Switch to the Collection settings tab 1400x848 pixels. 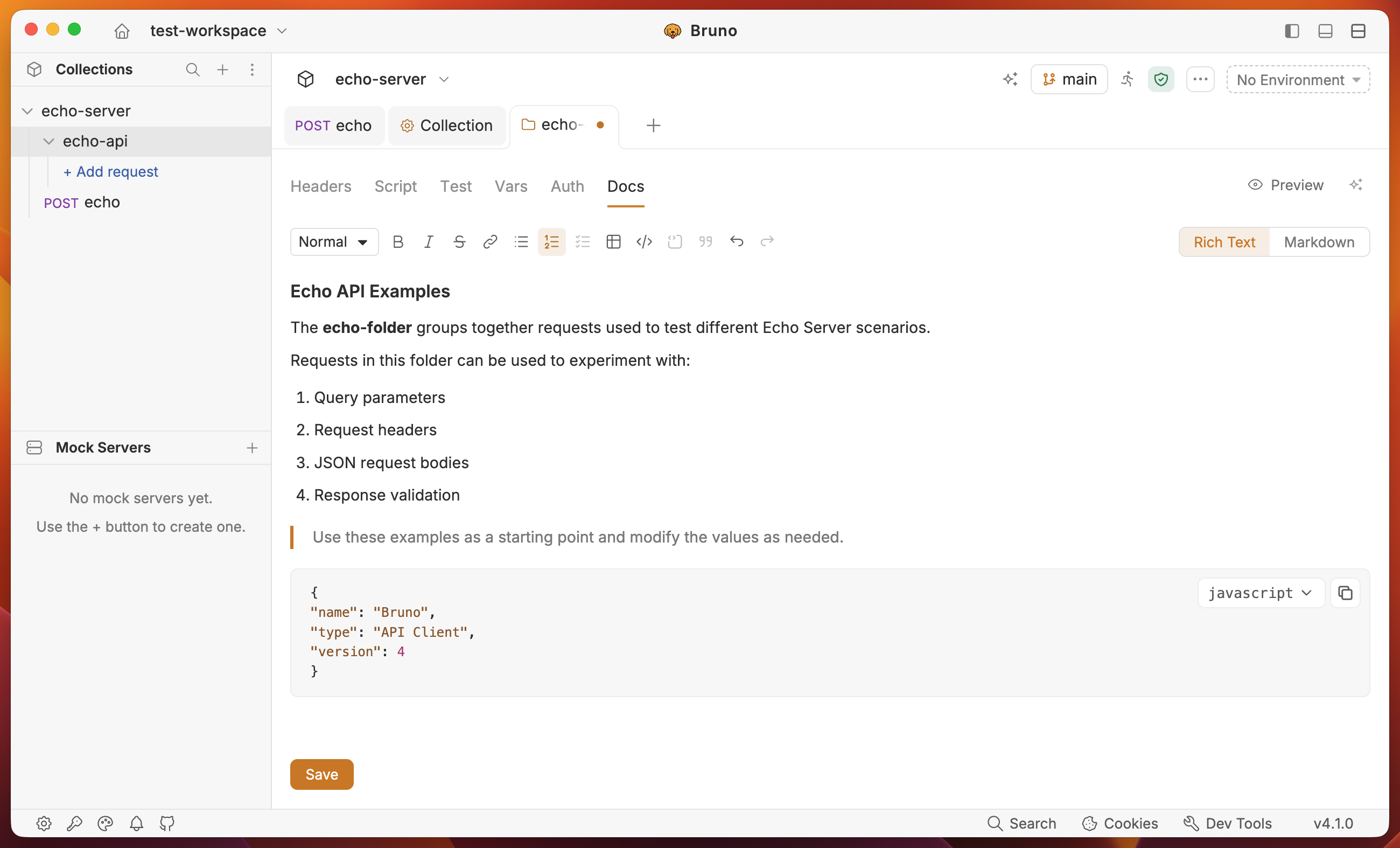point(446,126)
